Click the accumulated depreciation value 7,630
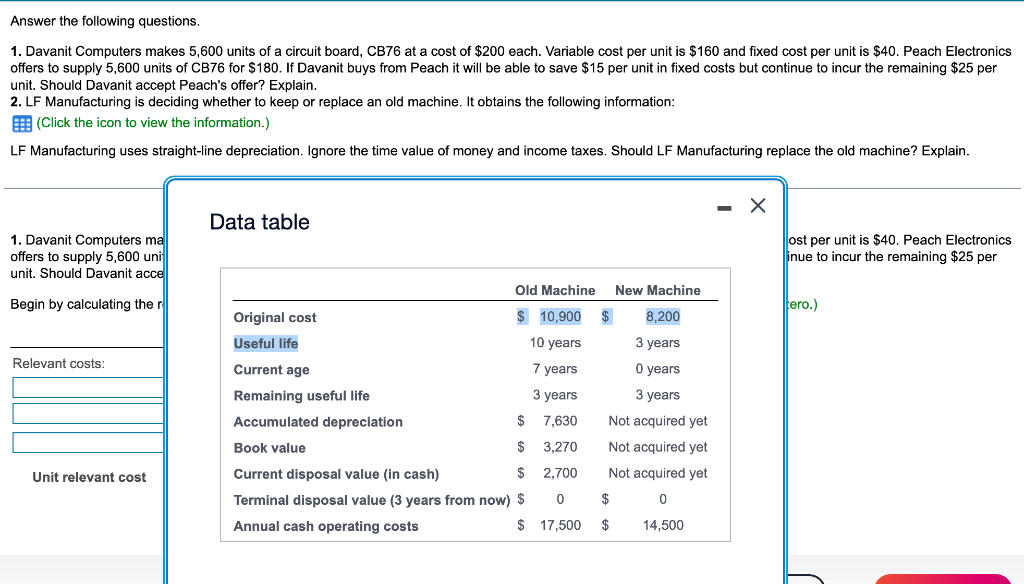1024x584 pixels. 560,421
